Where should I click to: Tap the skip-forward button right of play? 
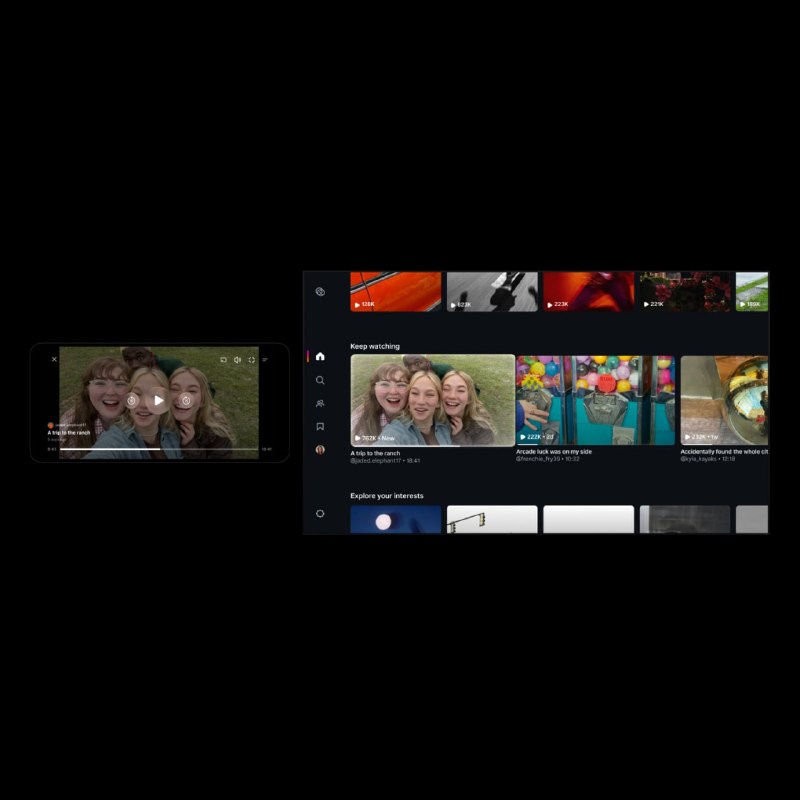click(186, 401)
